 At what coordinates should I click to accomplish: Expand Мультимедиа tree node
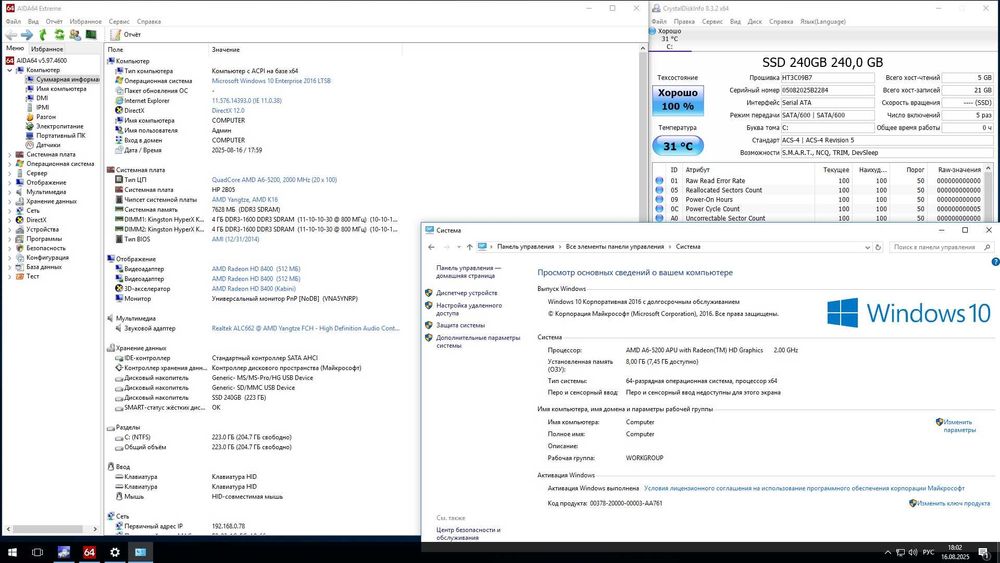(x=10, y=192)
